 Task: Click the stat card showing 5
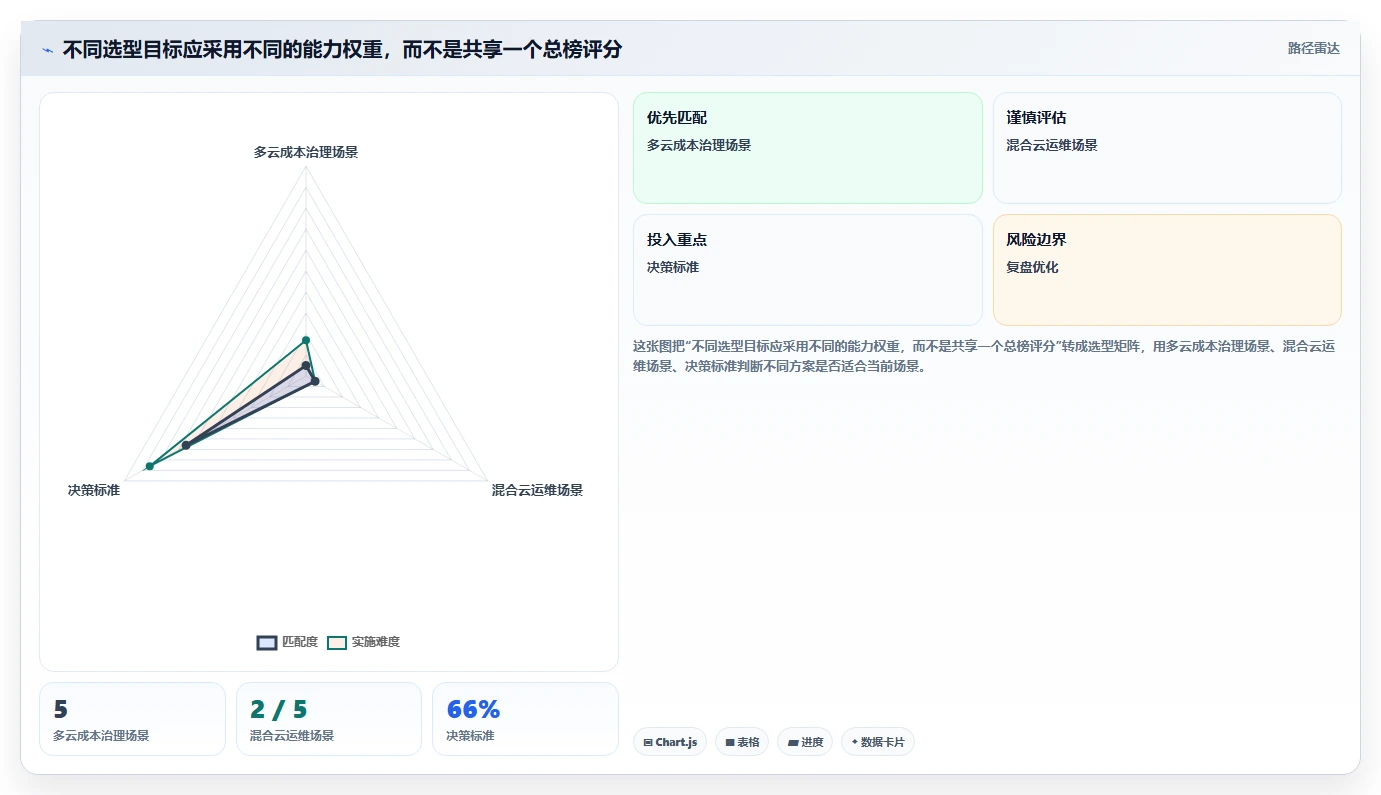(x=132, y=719)
